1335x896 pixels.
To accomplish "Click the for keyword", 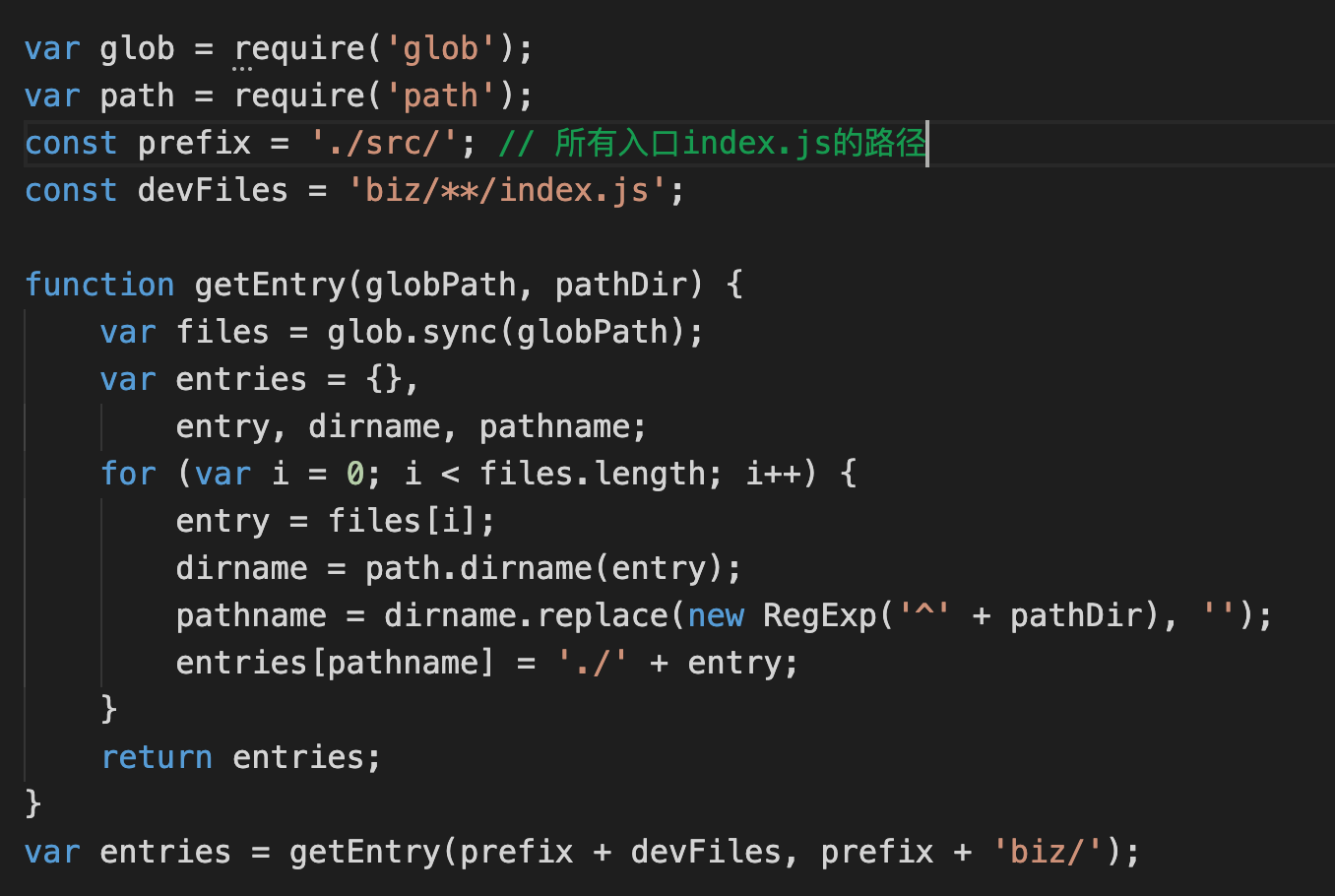I will pyautogui.click(x=128, y=474).
